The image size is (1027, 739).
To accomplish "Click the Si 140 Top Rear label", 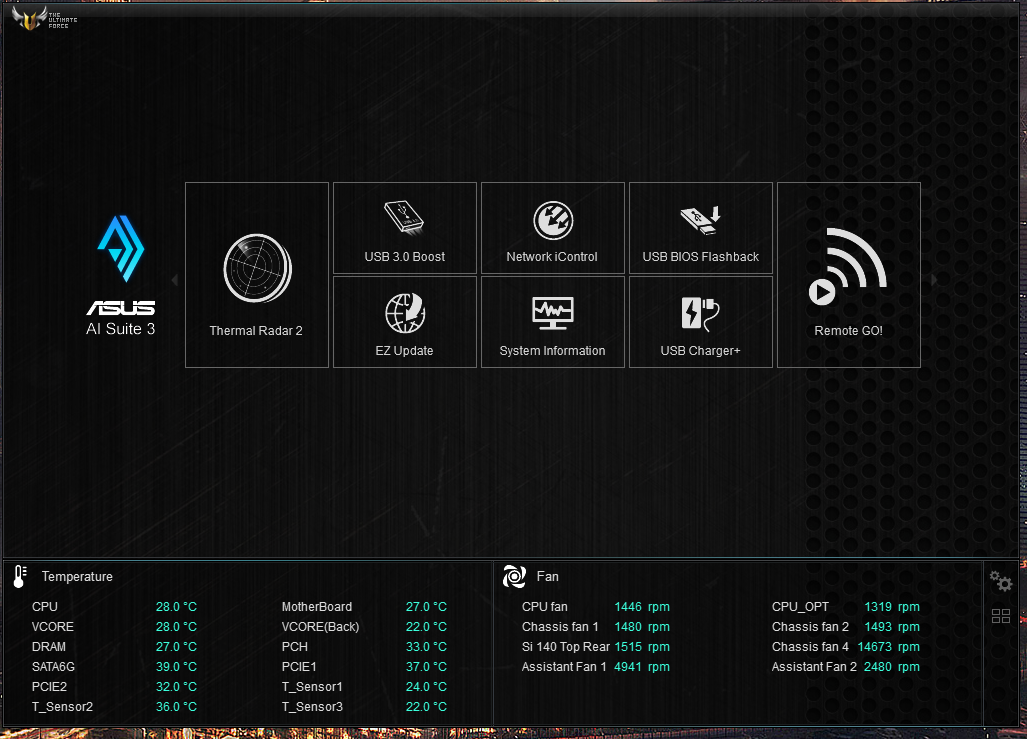I will tap(566, 647).
